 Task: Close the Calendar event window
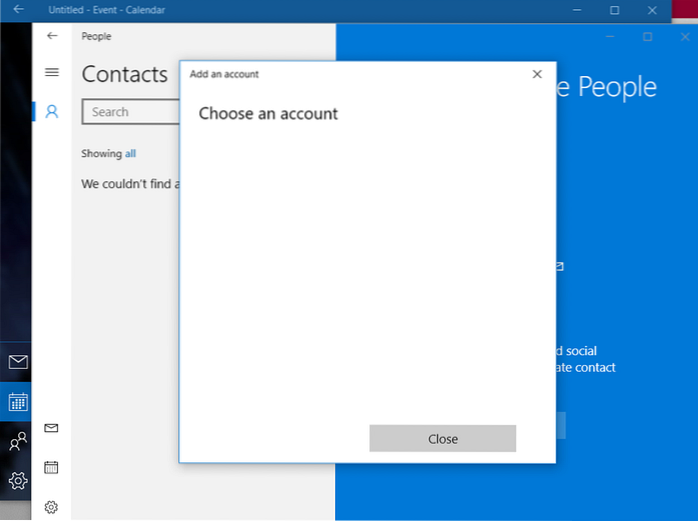tap(653, 10)
